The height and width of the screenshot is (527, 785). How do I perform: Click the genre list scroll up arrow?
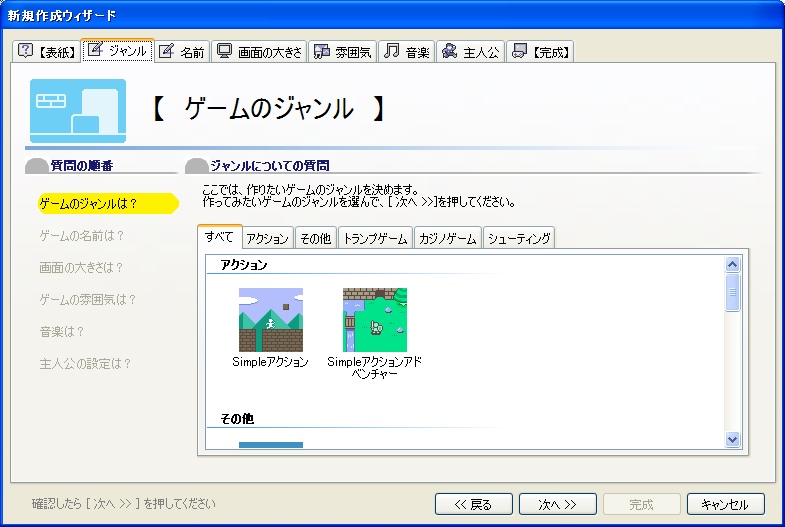tap(732, 265)
